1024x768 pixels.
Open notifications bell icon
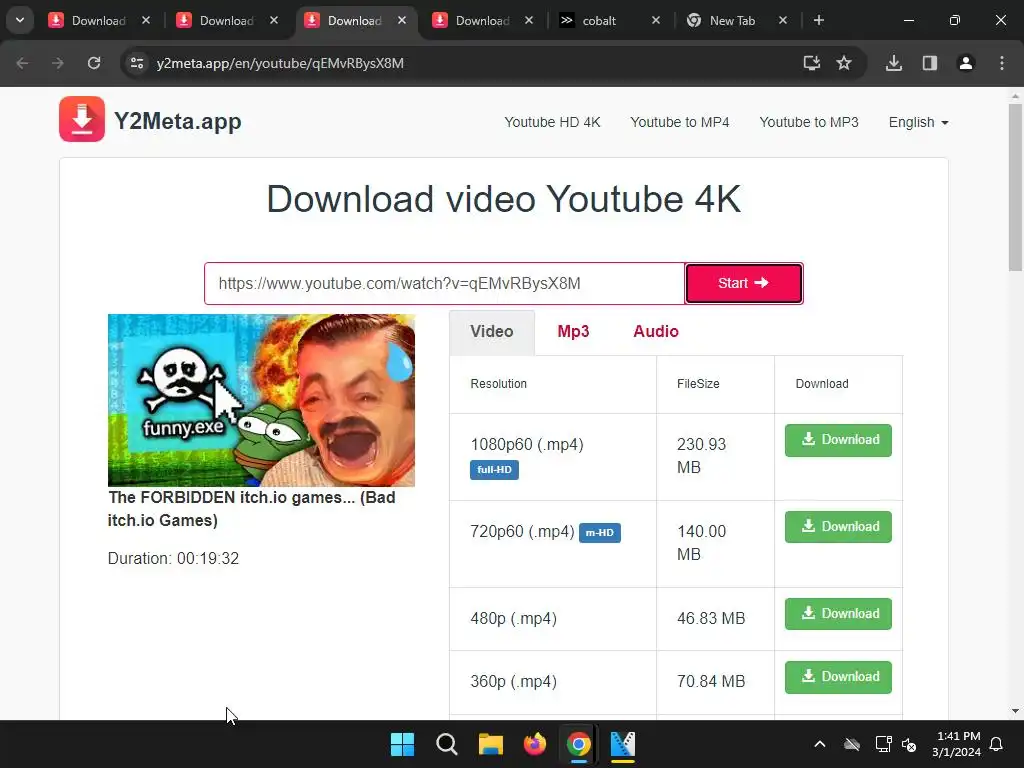click(996, 744)
